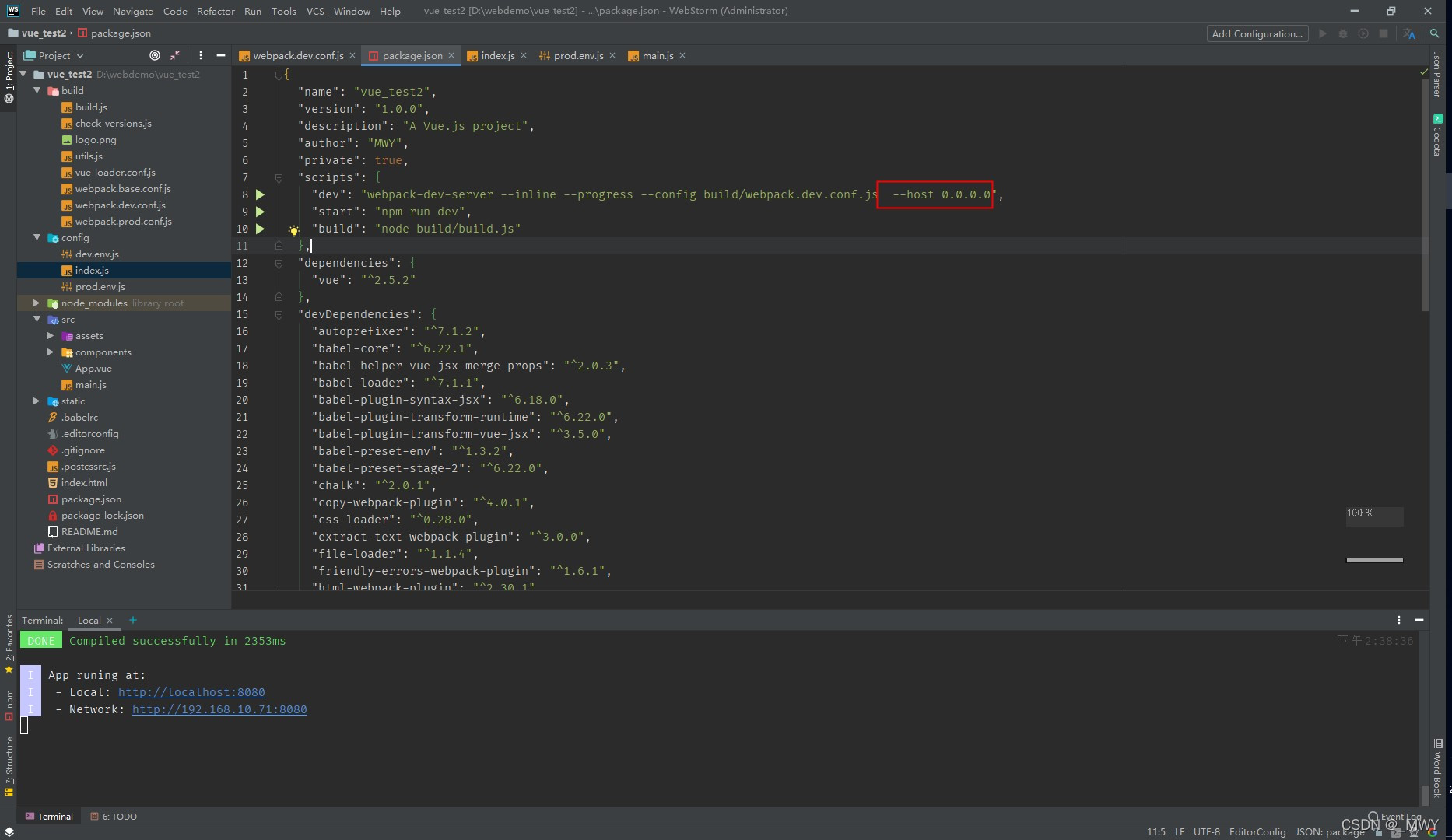Switch to the webpack.dev.conf.js editor tab
Screen dimensions: 1452x840
pos(296,55)
